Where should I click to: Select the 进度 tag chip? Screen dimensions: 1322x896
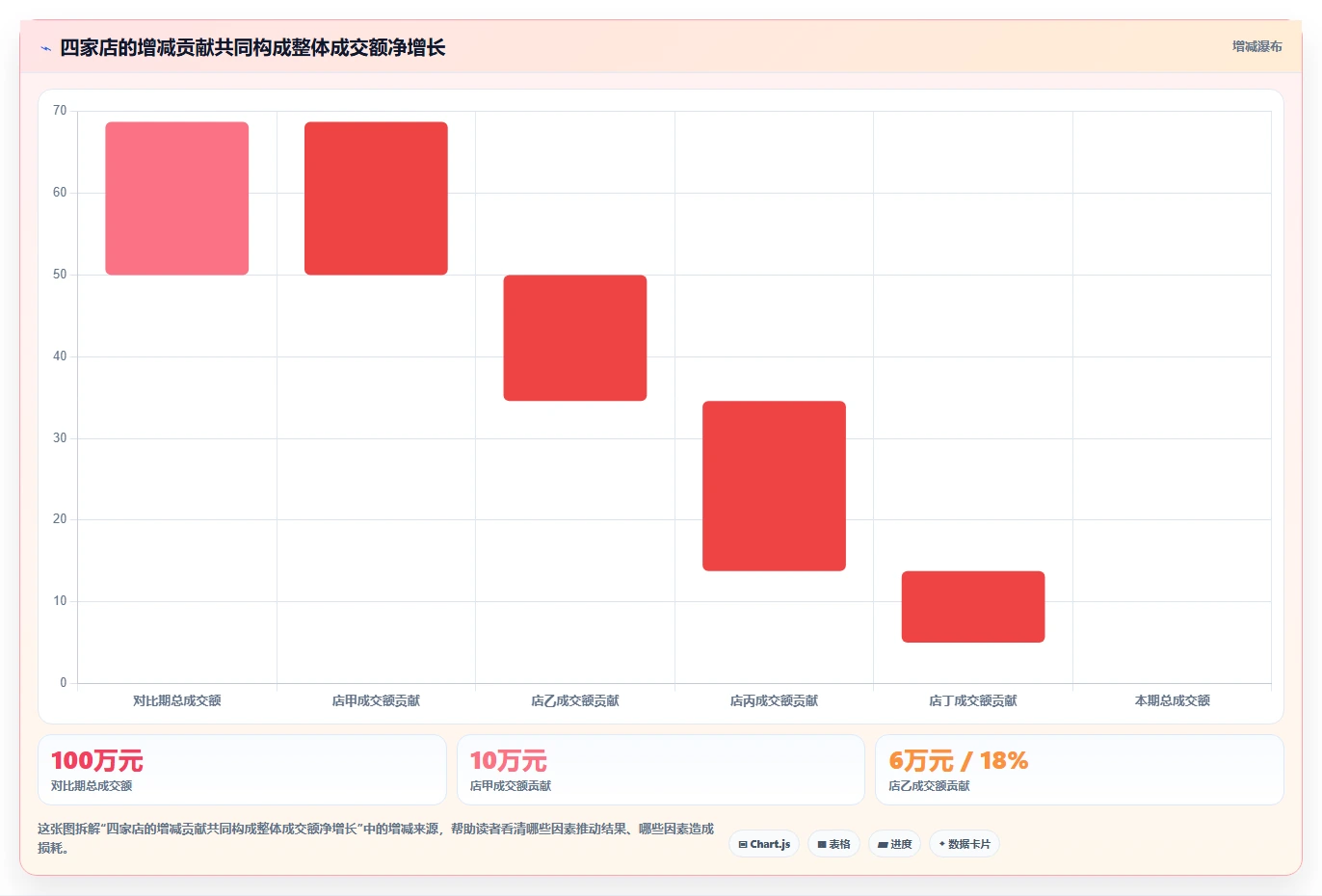pos(894,844)
